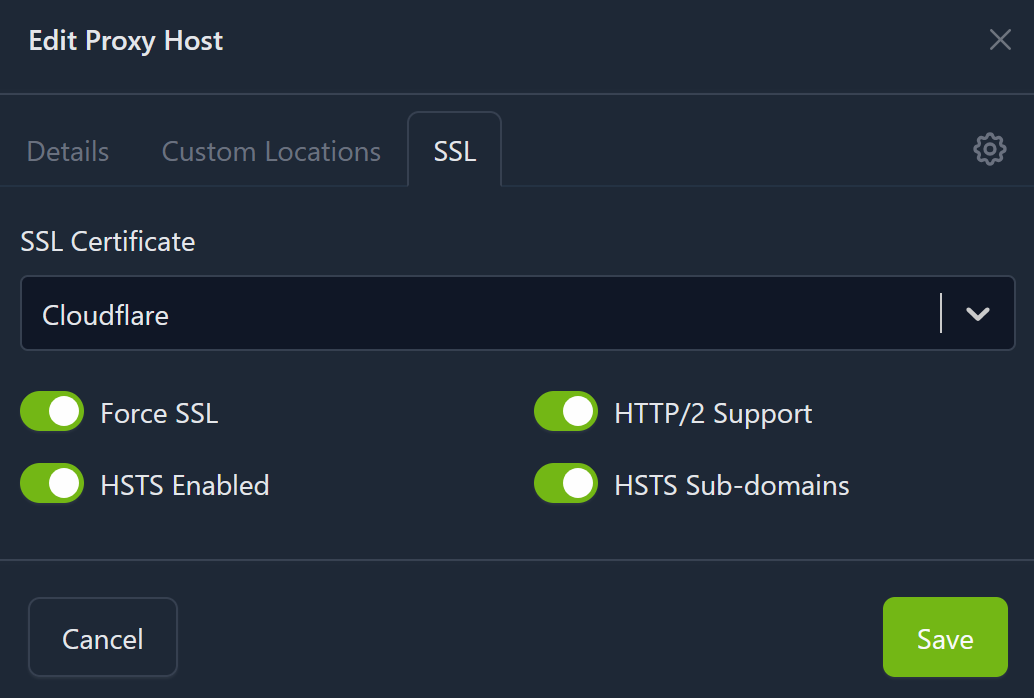The width and height of the screenshot is (1034, 698).
Task: Click the HTTP/2 Support label text
Action: (713, 413)
